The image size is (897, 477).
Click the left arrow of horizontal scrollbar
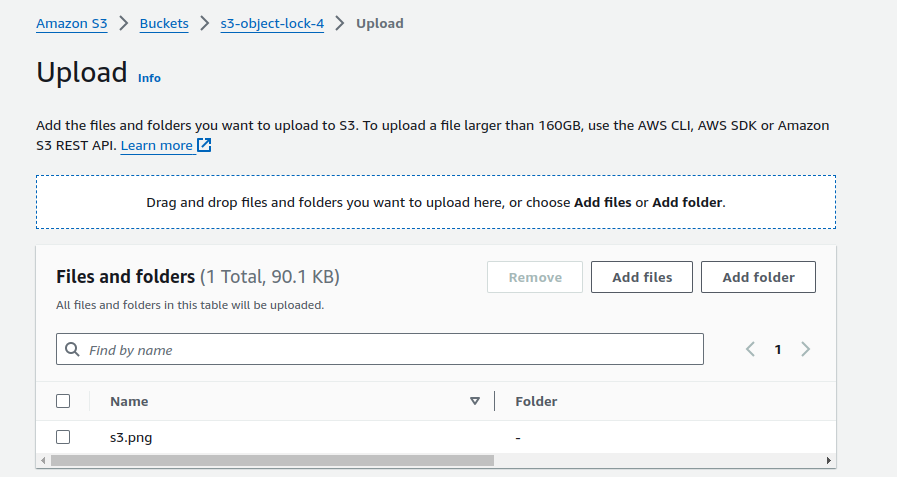click(x=42, y=461)
